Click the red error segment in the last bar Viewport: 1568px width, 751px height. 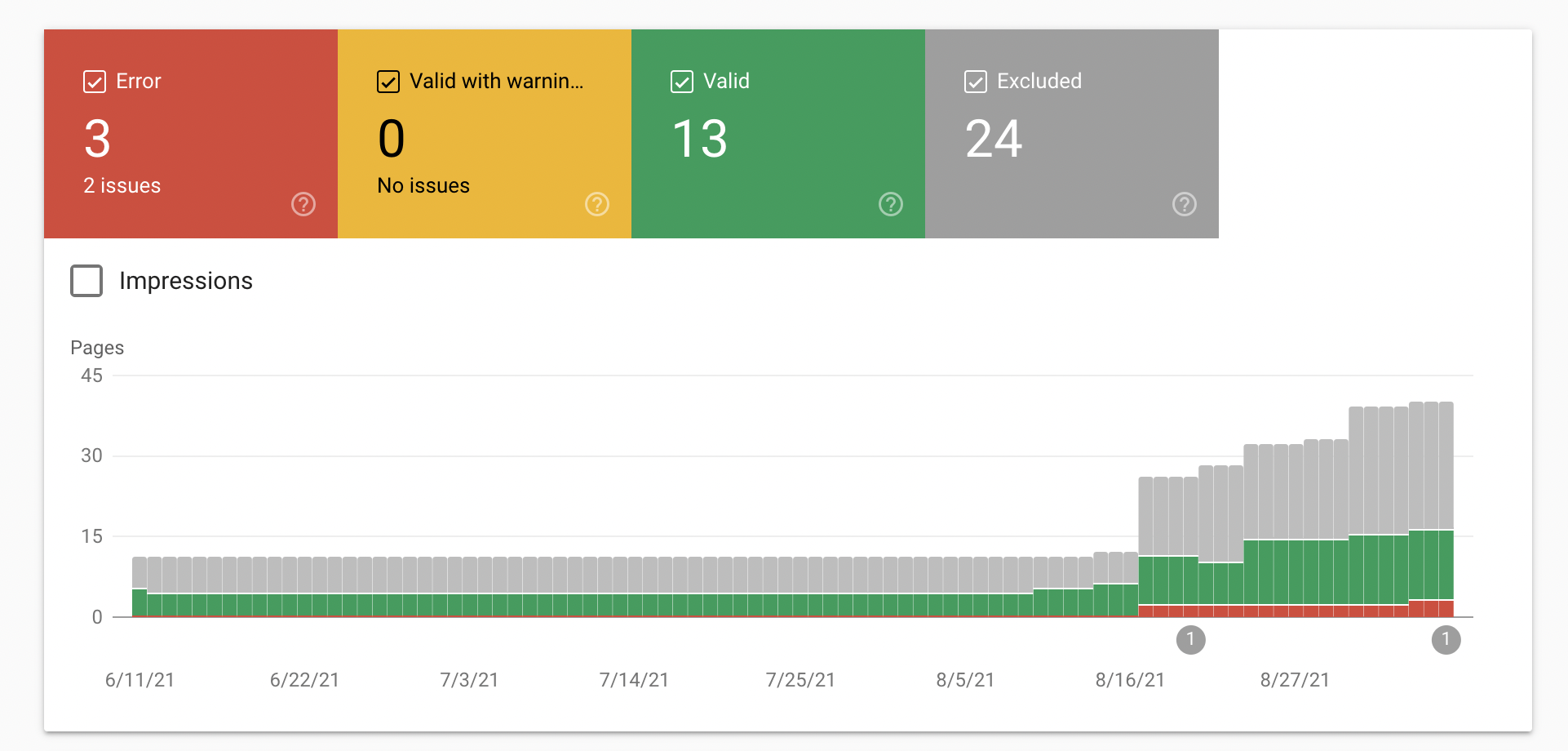(x=1446, y=608)
